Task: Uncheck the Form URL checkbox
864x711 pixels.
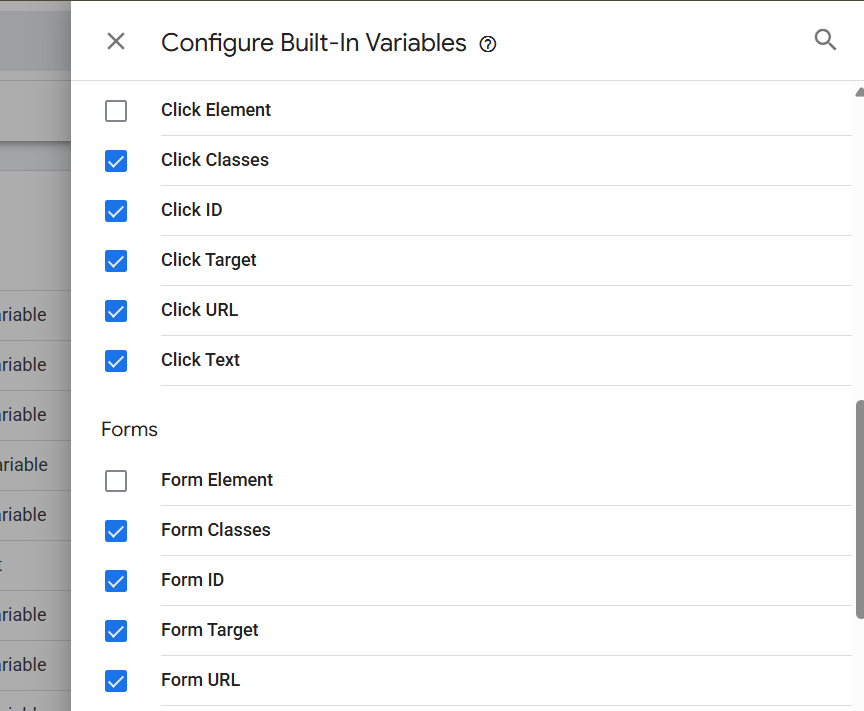Action: pyautogui.click(x=116, y=681)
